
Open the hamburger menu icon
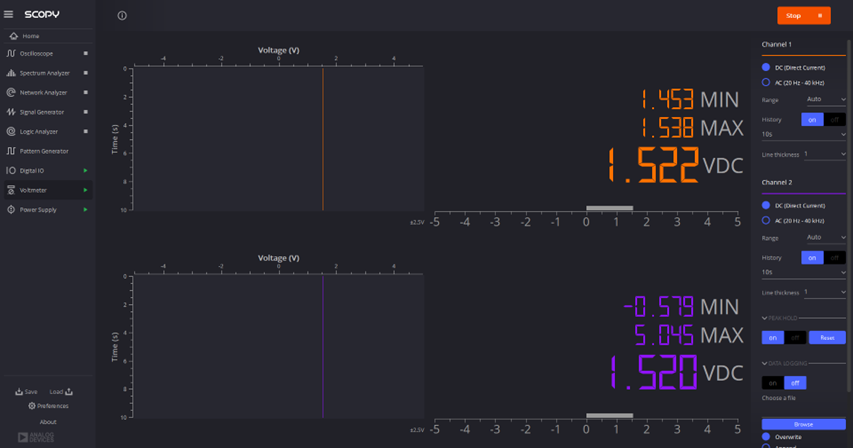8,14
